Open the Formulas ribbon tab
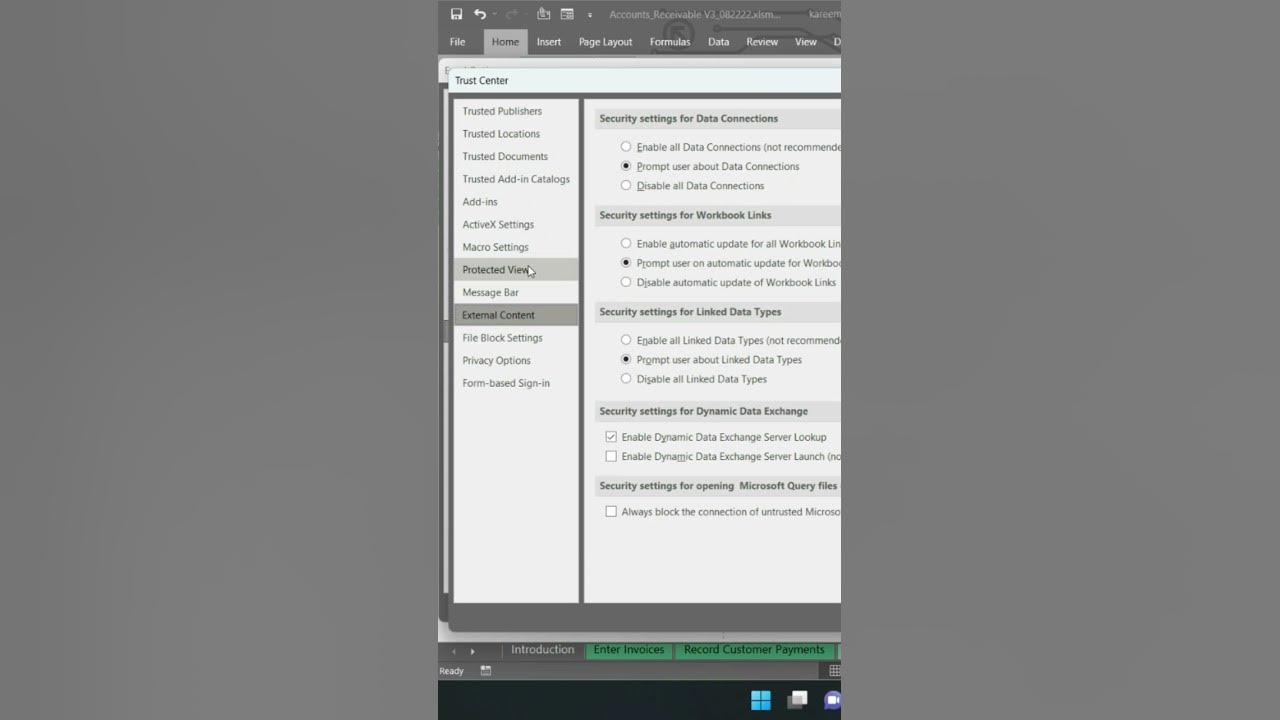The width and height of the screenshot is (1280, 720). coord(670,42)
